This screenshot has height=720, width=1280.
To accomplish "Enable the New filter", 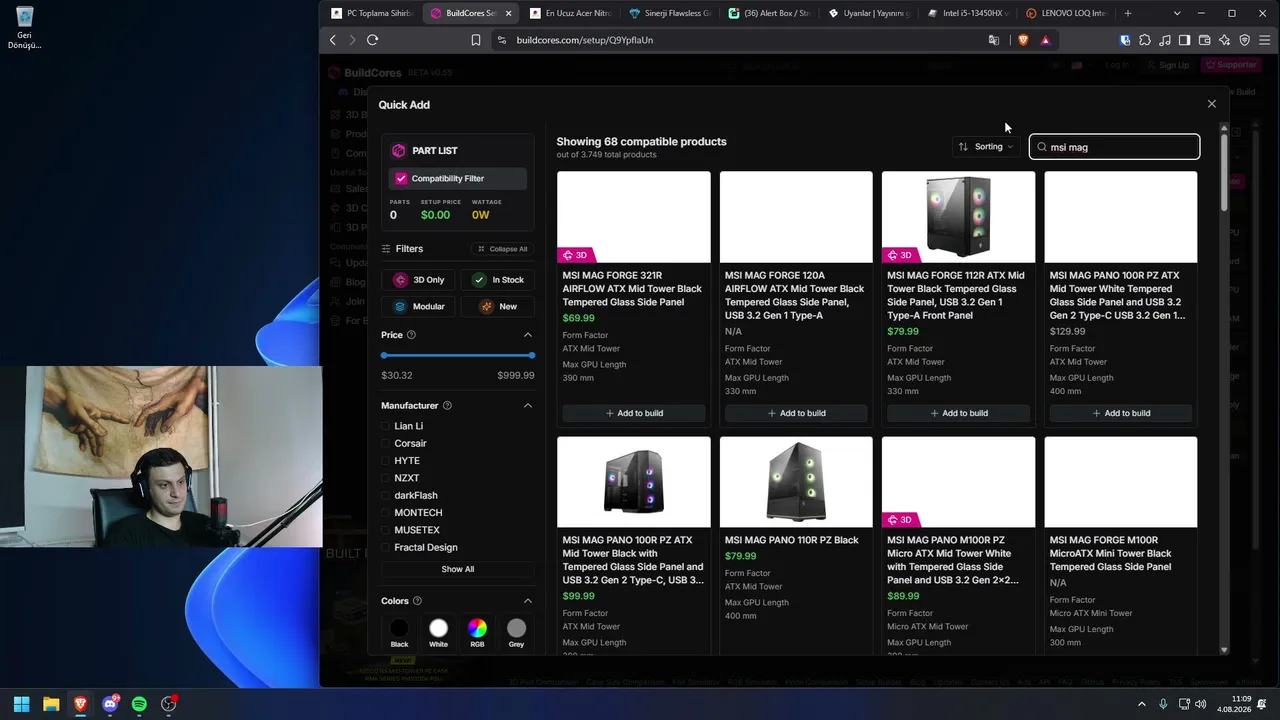I will click(499, 306).
